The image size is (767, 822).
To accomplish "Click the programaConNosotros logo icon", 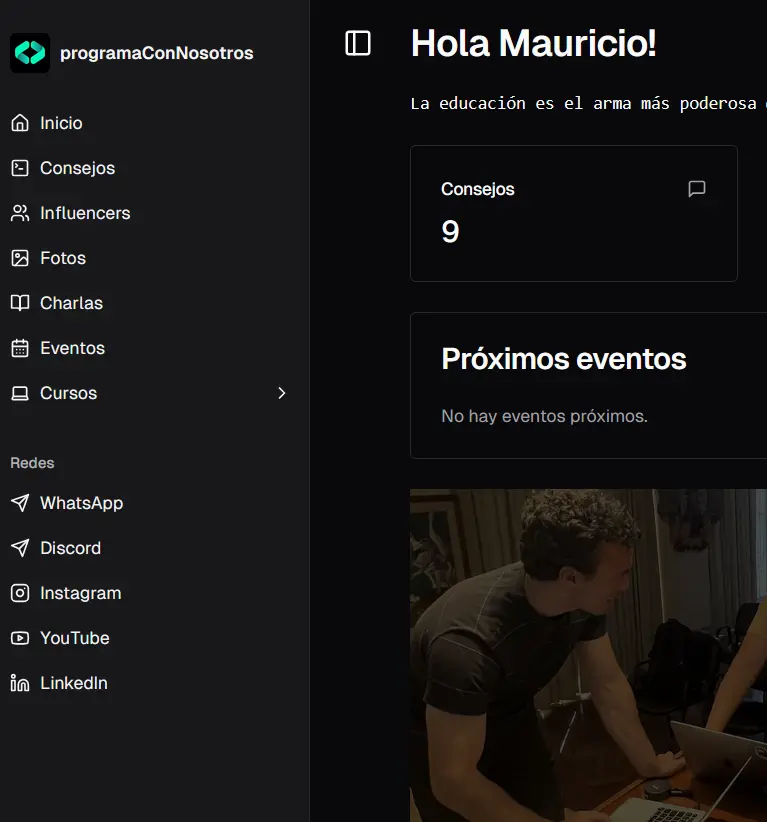I will [30, 53].
